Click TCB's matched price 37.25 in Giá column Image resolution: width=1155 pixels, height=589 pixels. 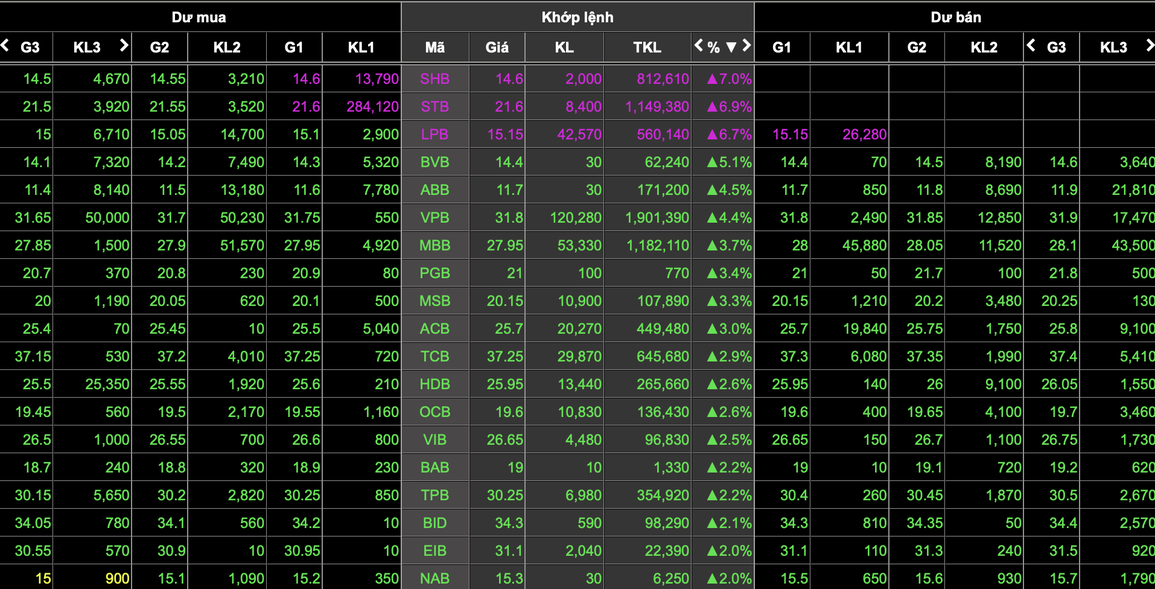(505, 356)
